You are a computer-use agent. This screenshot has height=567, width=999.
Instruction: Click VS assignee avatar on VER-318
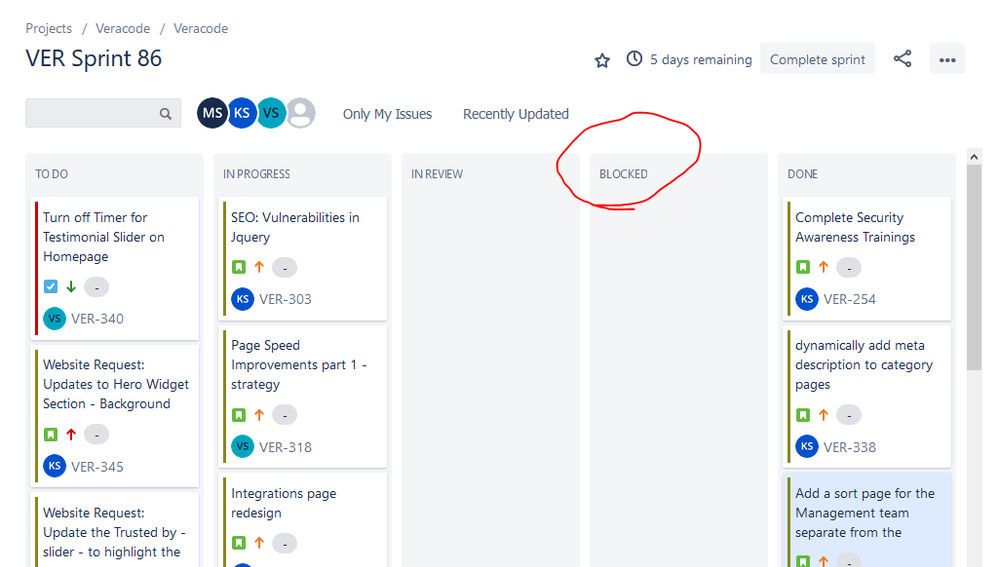tap(243, 447)
